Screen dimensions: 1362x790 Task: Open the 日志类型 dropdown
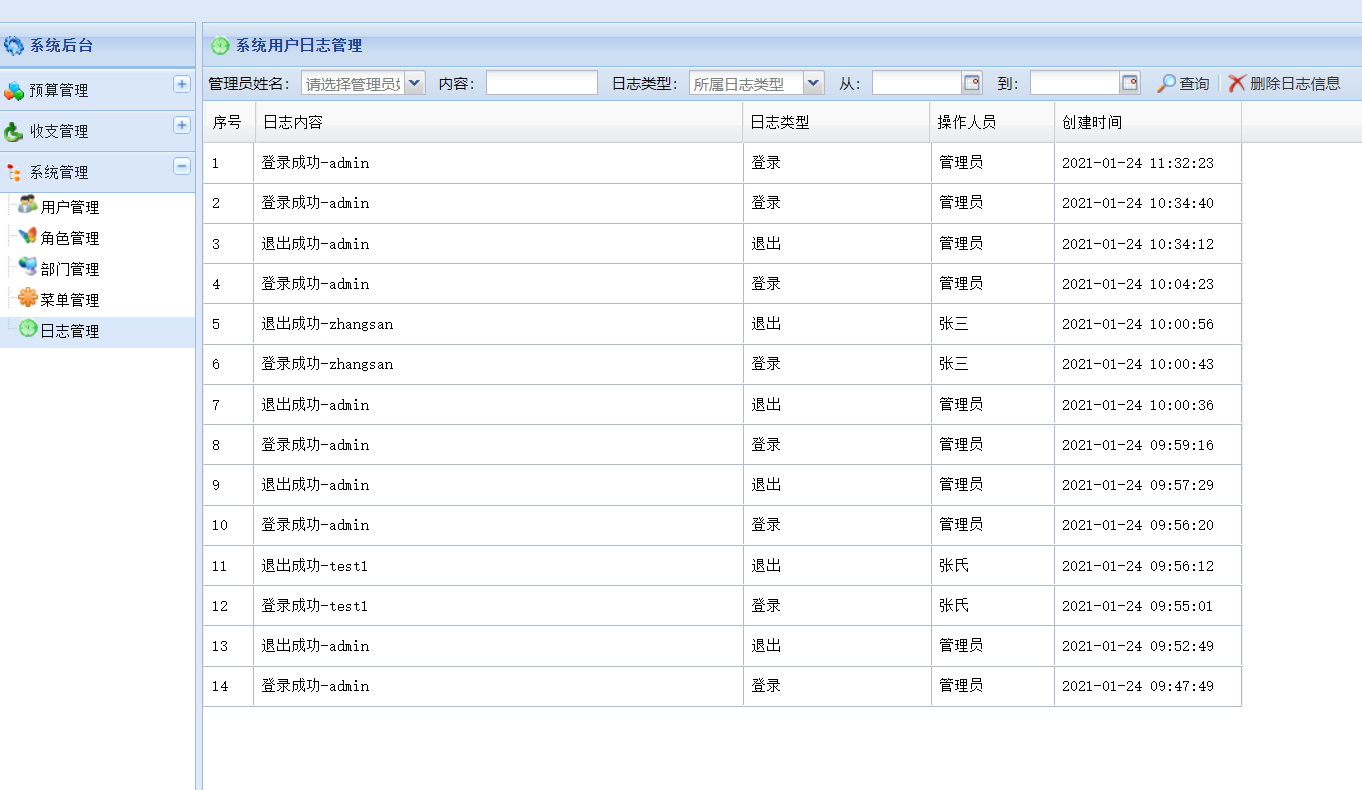click(x=813, y=83)
